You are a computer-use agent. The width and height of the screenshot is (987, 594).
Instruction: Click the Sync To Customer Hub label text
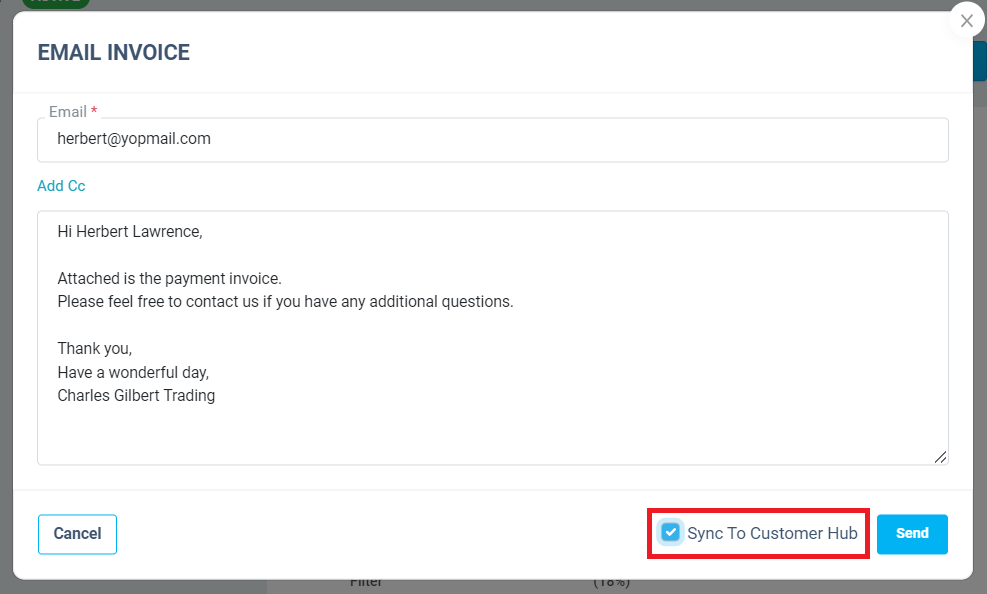click(x=772, y=534)
